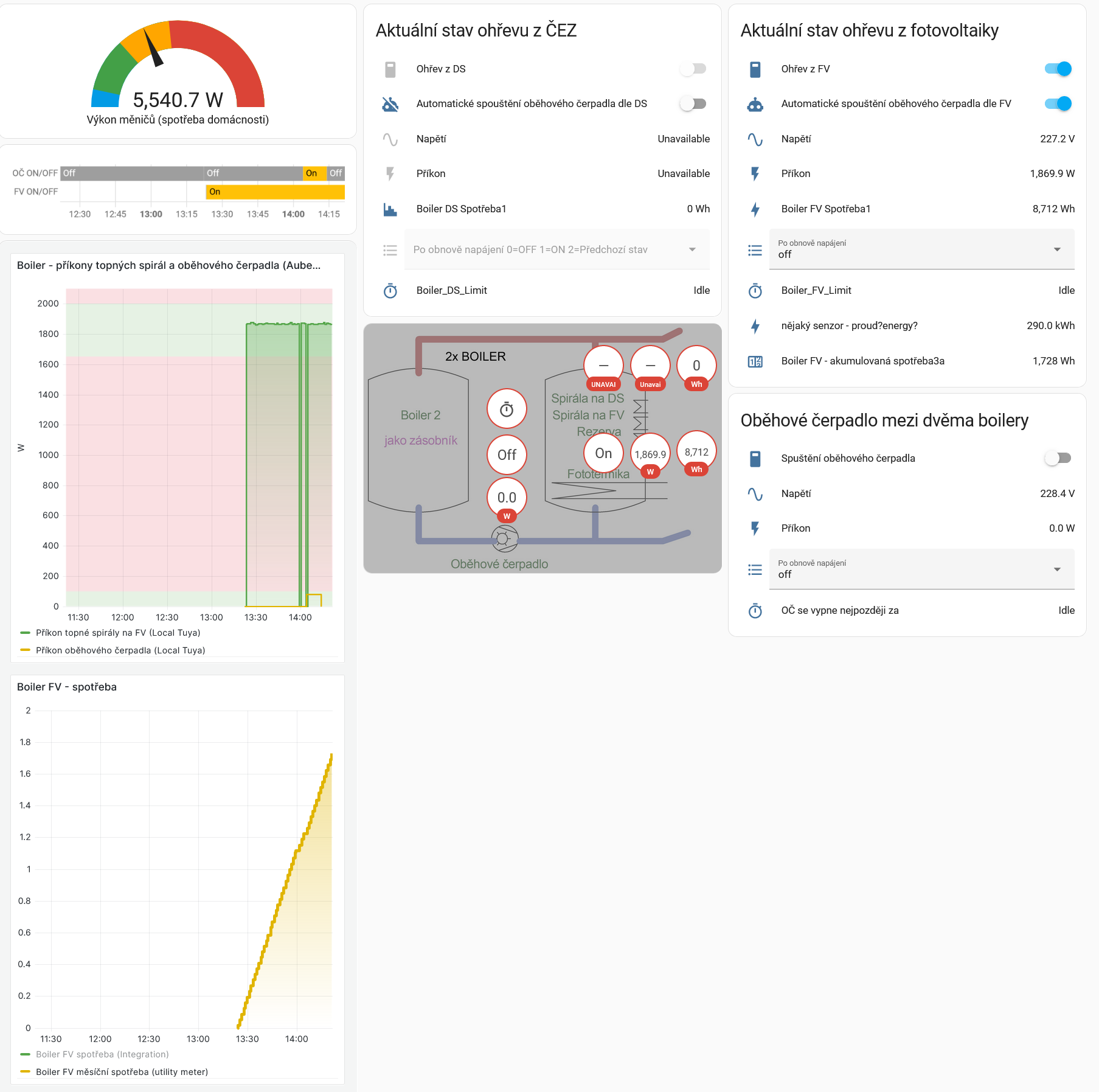Click the chart icon beside Boiler DS Spotřeba1
Image resolution: width=1099 pixels, height=1092 pixels.
tap(390, 209)
